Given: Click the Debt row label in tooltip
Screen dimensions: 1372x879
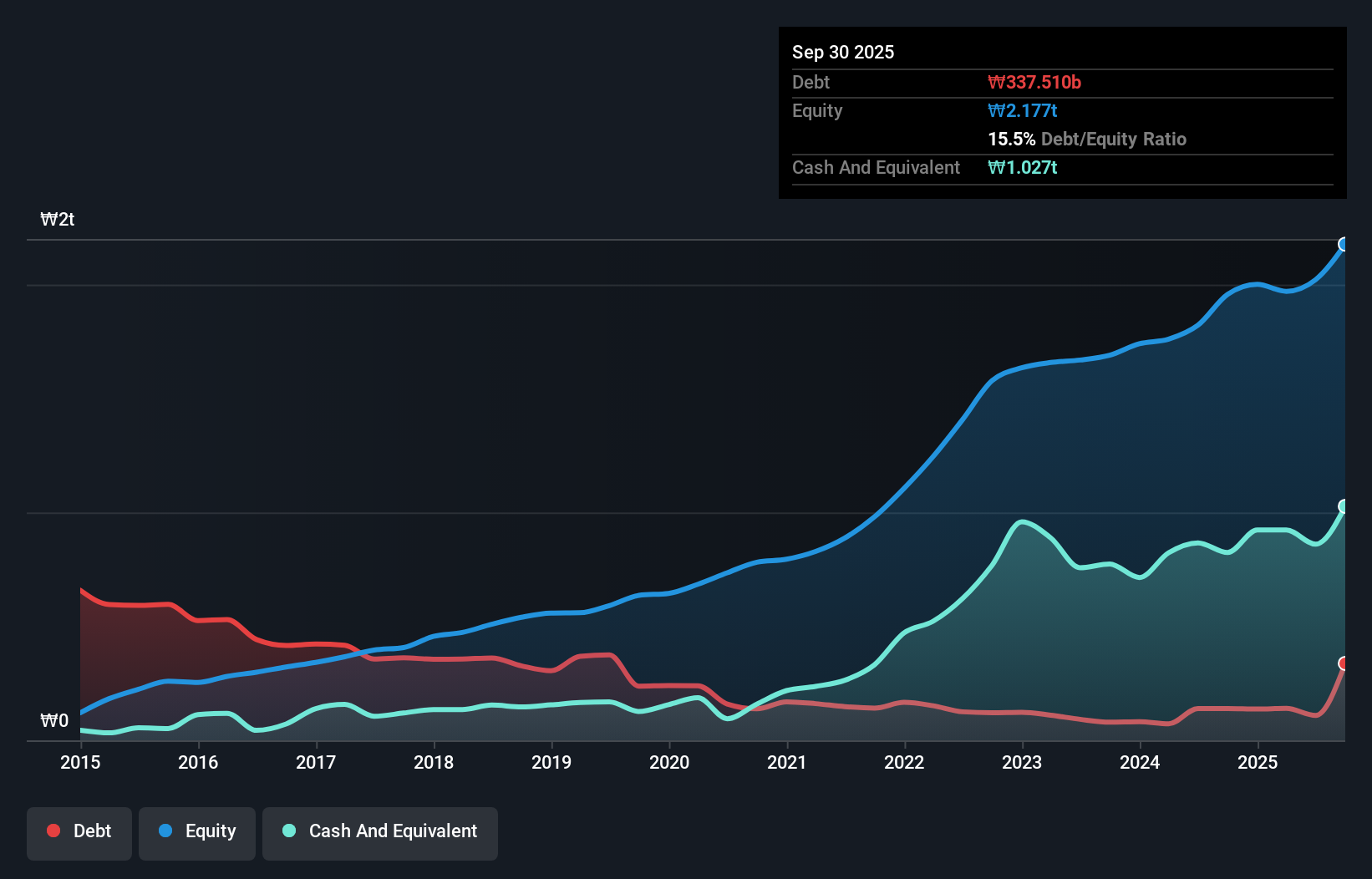Looking at the screenshot, I should (810, 82).
